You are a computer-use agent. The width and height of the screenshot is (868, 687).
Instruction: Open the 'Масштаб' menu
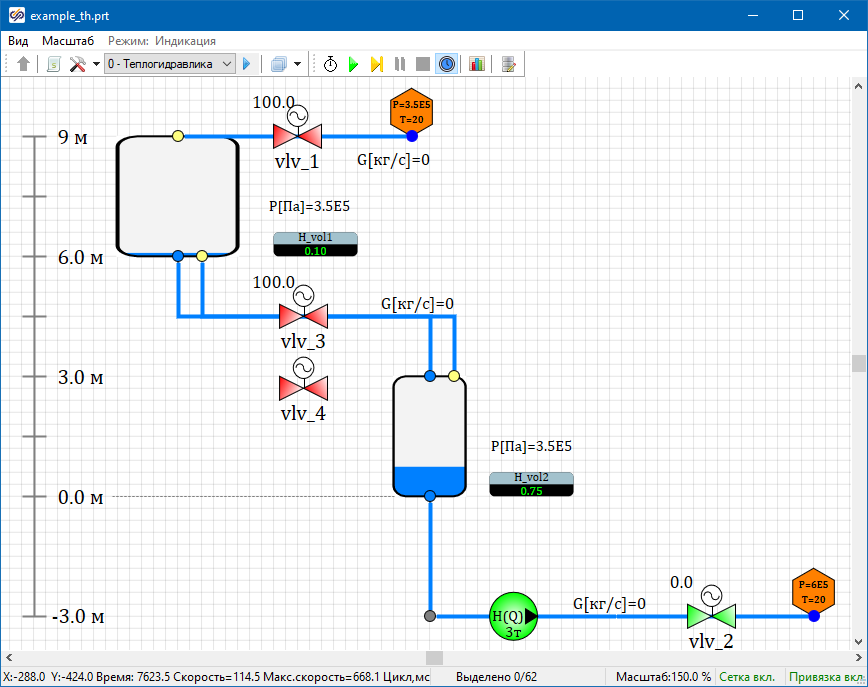68,41
